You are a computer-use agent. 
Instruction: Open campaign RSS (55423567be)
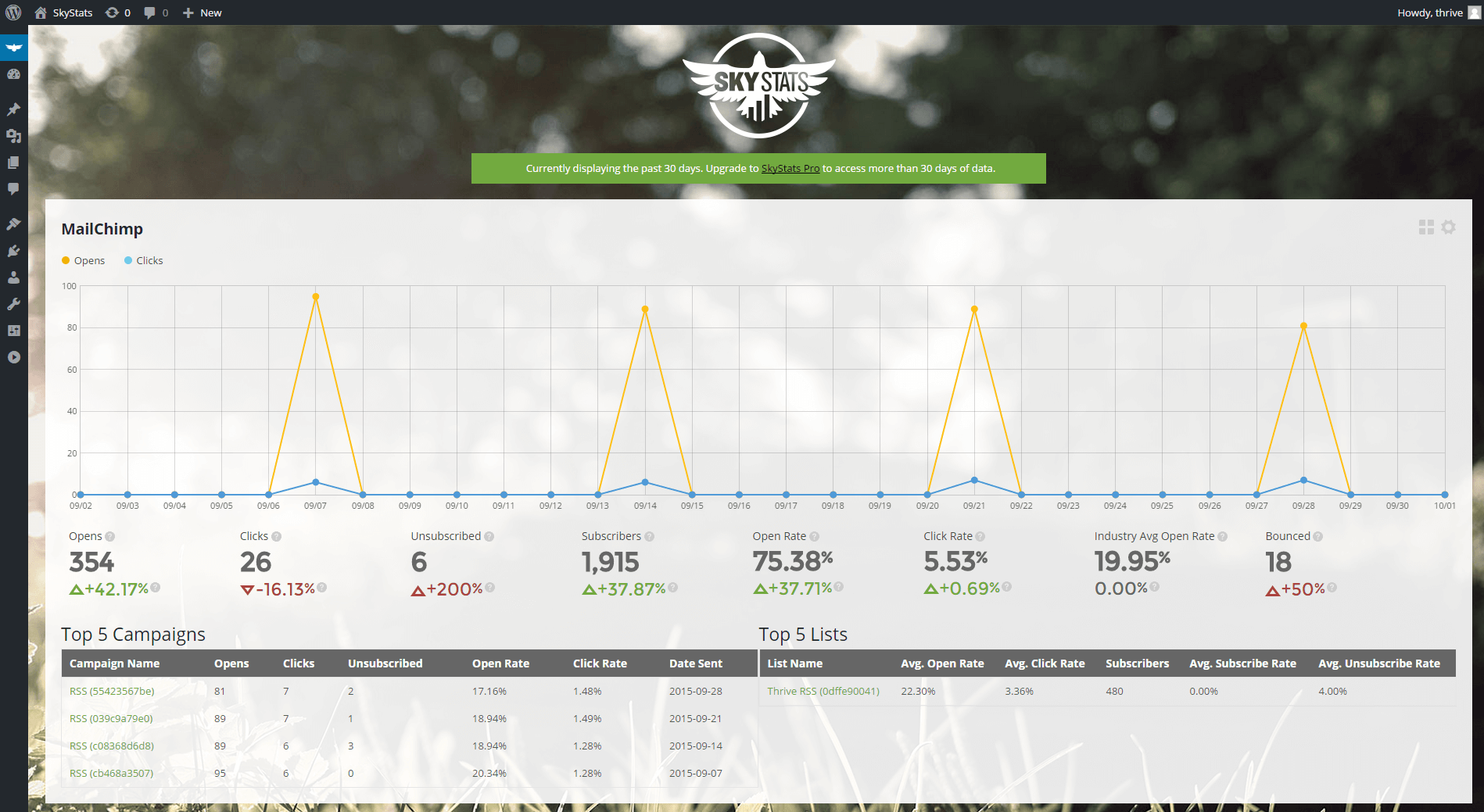[x=112, y=692]
